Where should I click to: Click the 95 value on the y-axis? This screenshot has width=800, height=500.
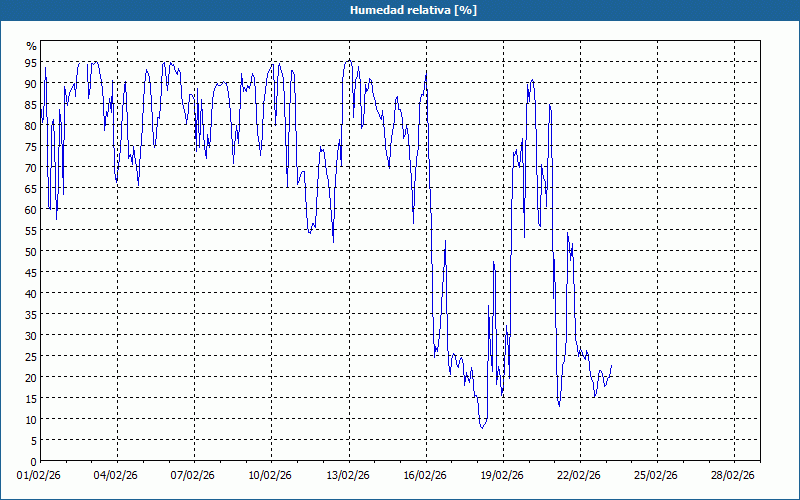coord(31,63)
